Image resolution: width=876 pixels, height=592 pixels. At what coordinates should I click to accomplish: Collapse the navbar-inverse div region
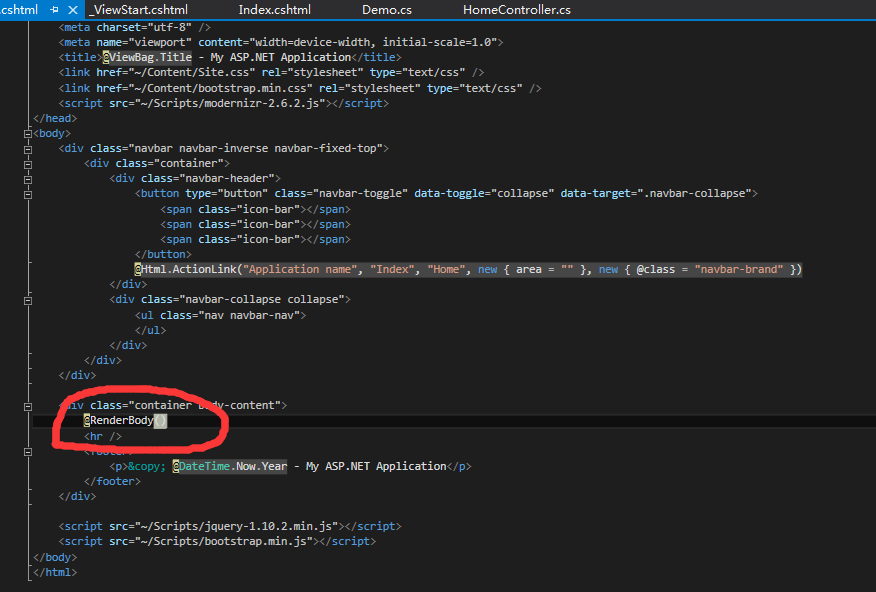(28, 149)
